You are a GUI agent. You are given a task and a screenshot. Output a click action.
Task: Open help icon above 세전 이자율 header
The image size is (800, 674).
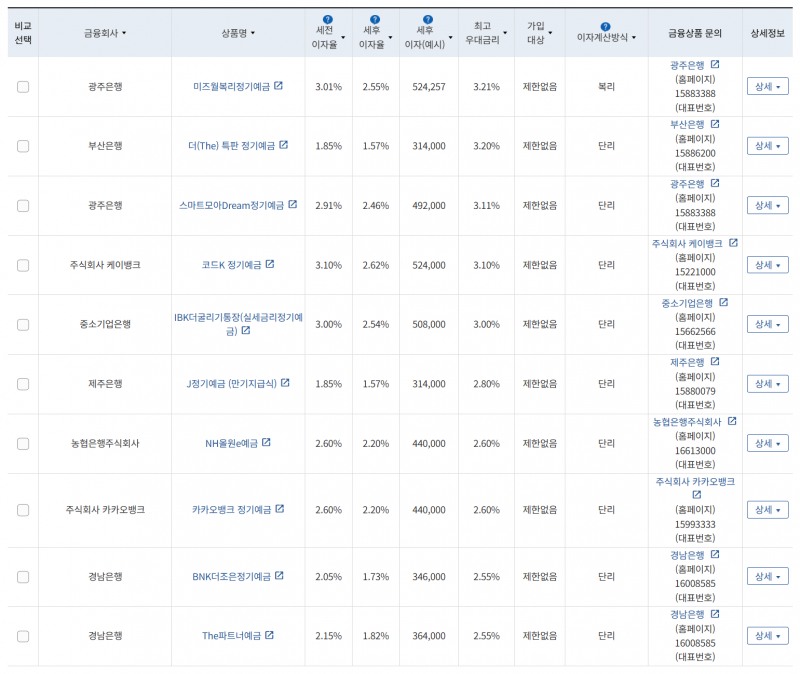(328, 20)
